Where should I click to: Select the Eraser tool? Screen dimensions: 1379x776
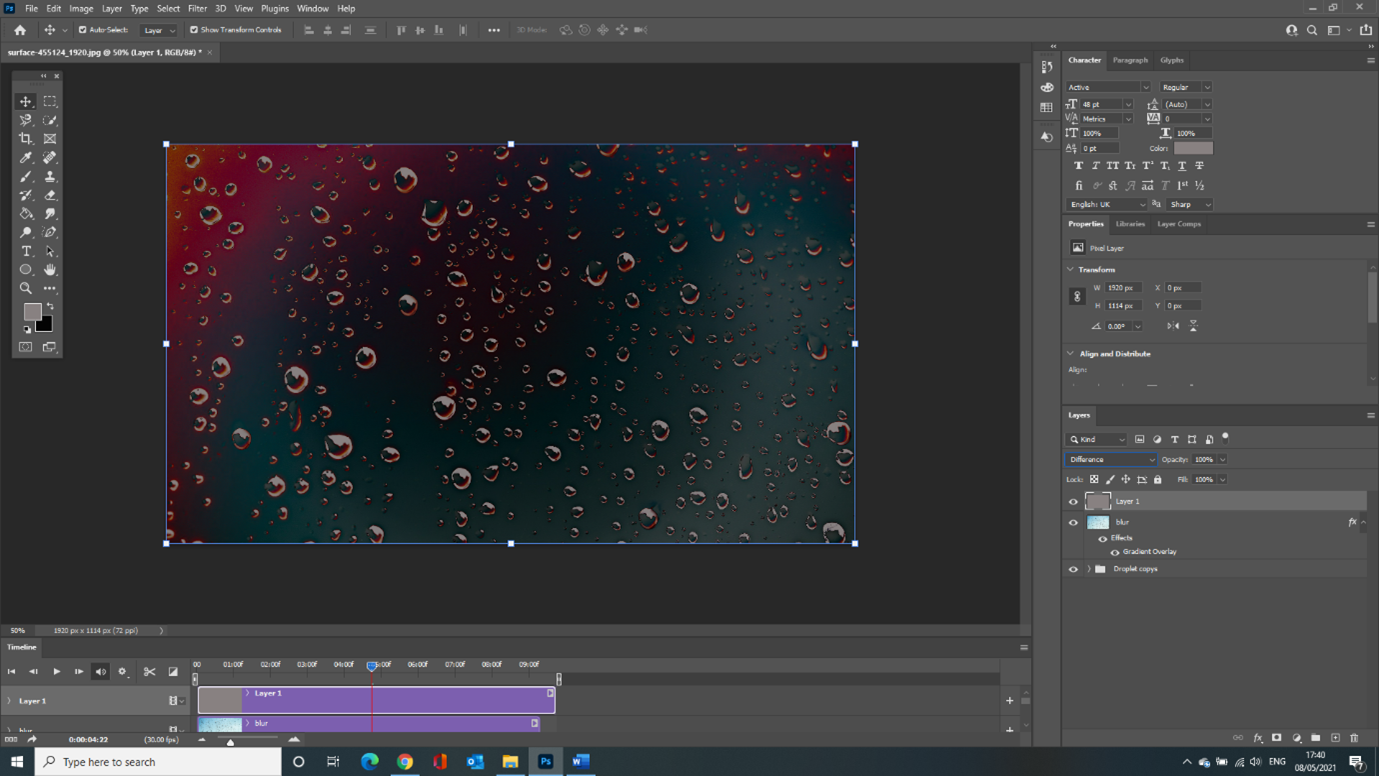[x=50, y=196]
